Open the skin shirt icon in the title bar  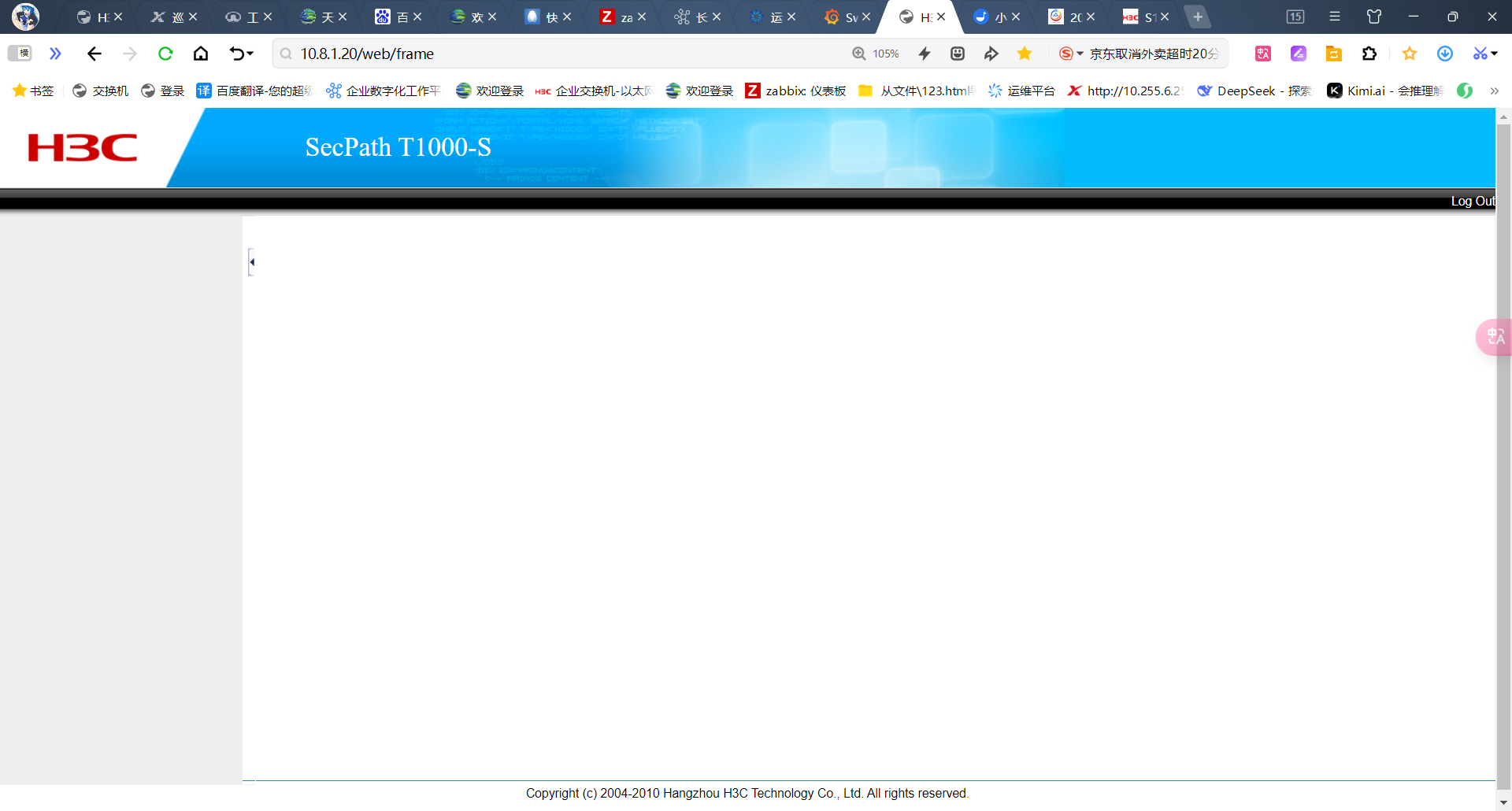pyautogui.click(x=1374, y=17)
